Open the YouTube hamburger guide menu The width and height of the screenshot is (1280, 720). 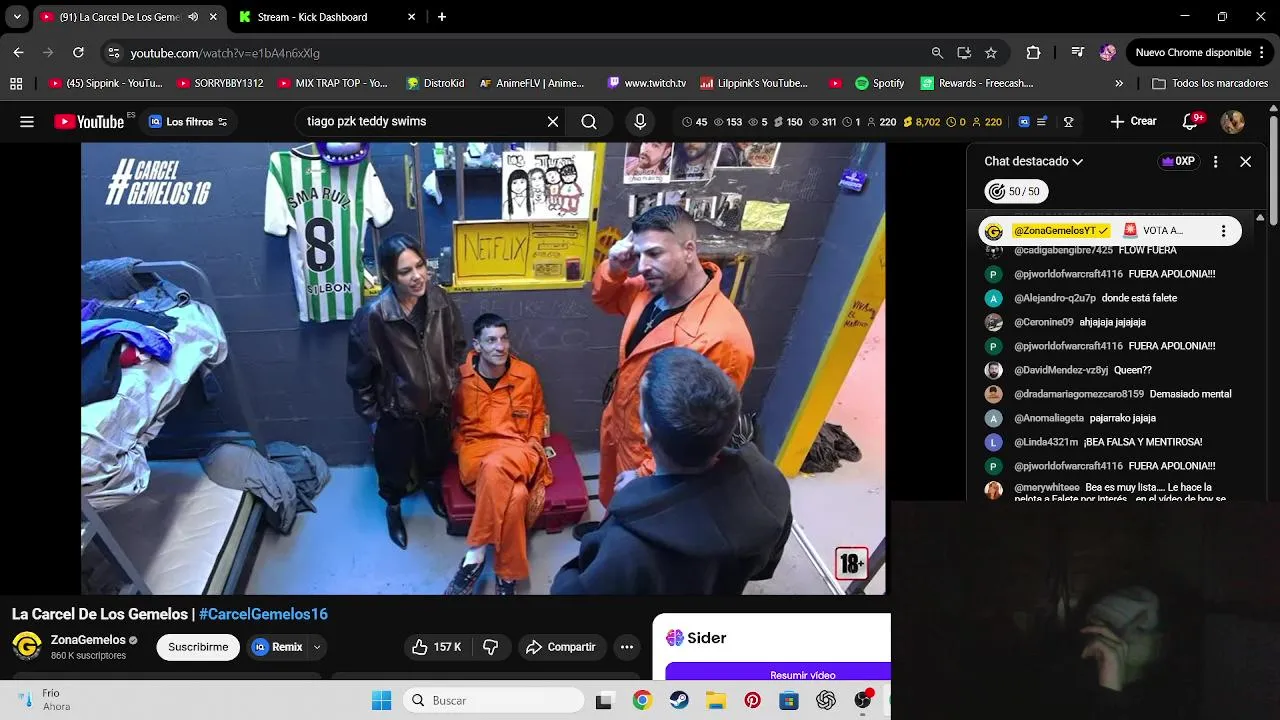coord(27,122)
